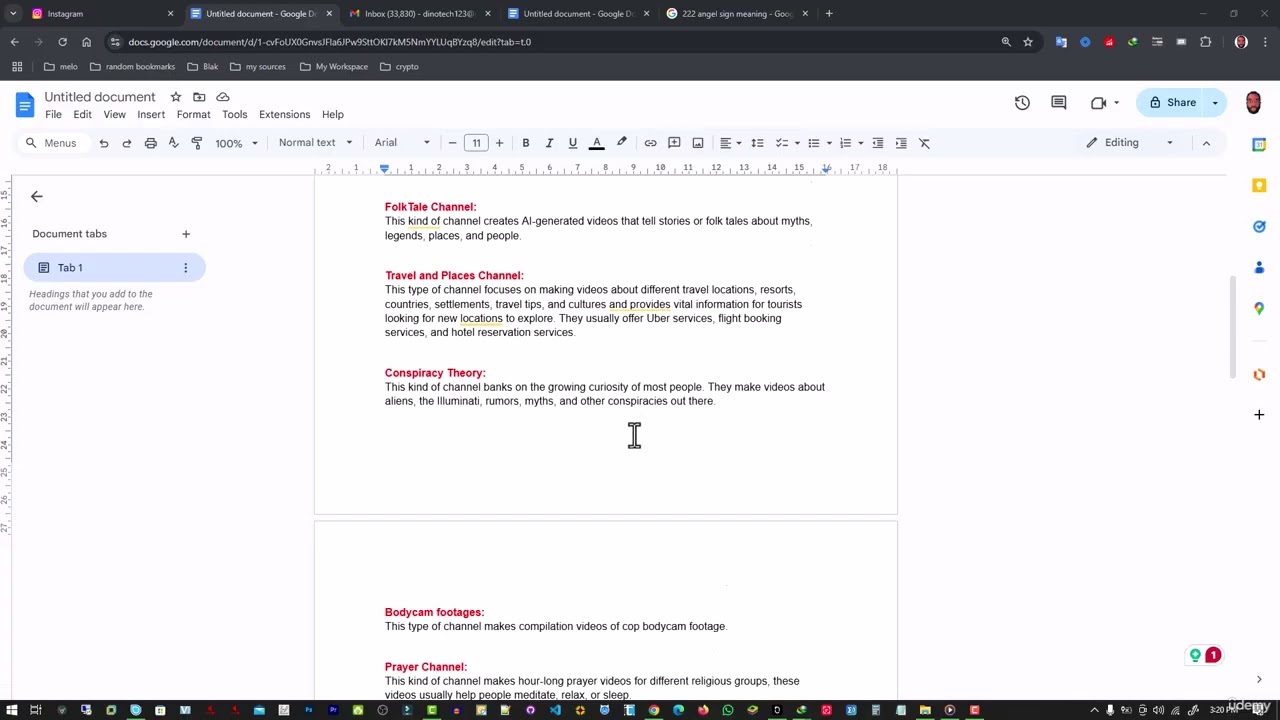Viewport: 1280px width, 720px height.
Task: Open the zoom level dropdown
Action: coord(236,143)
